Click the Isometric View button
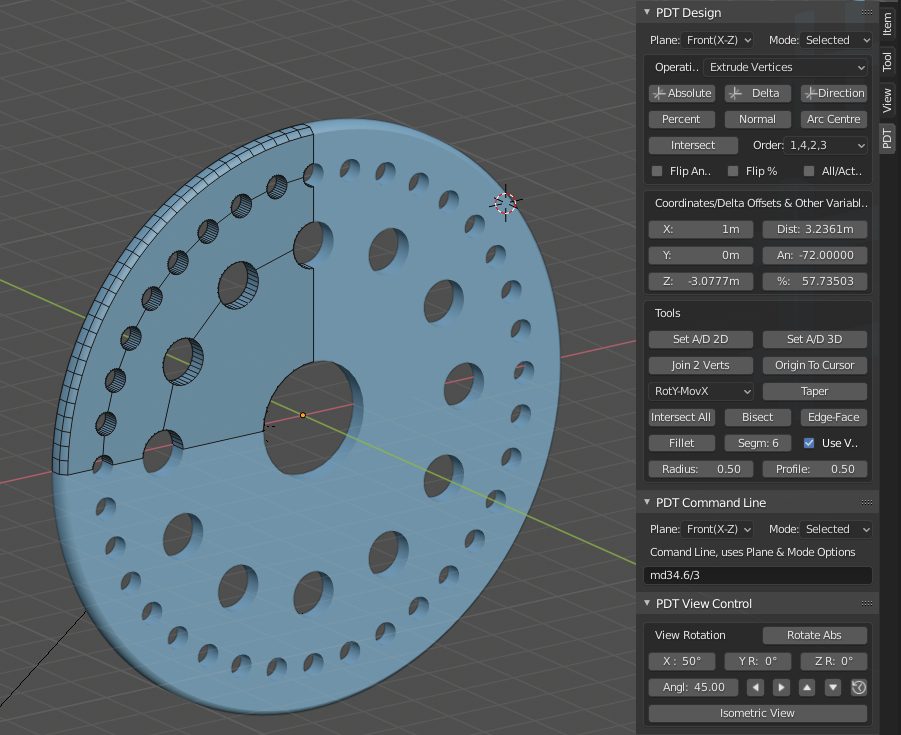 [757, 713]
